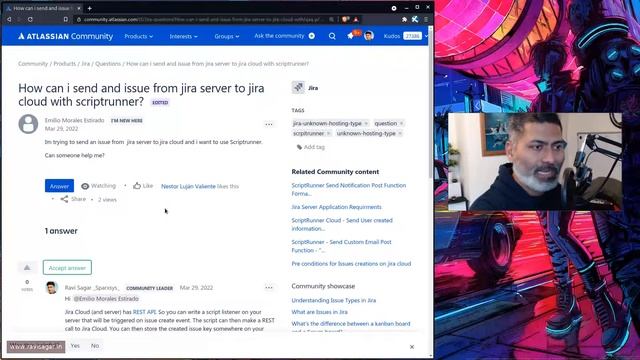Go to Jira in the breadcrumb
Screen dimensions: 640x360
[85, 64]
